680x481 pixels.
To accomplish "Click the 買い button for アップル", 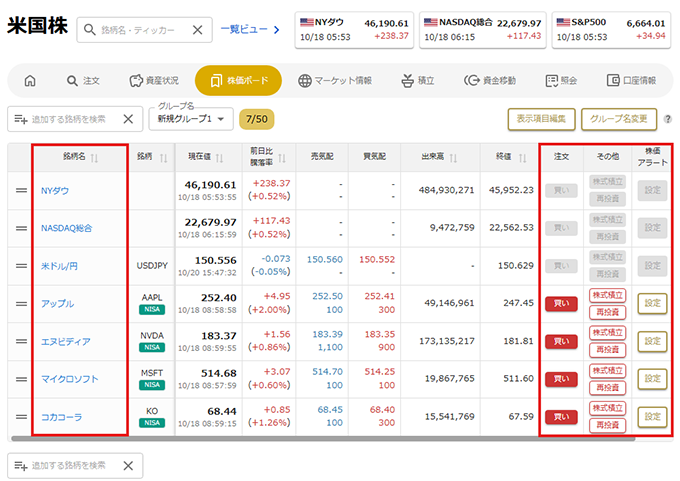I will click(x=561, y=304).
